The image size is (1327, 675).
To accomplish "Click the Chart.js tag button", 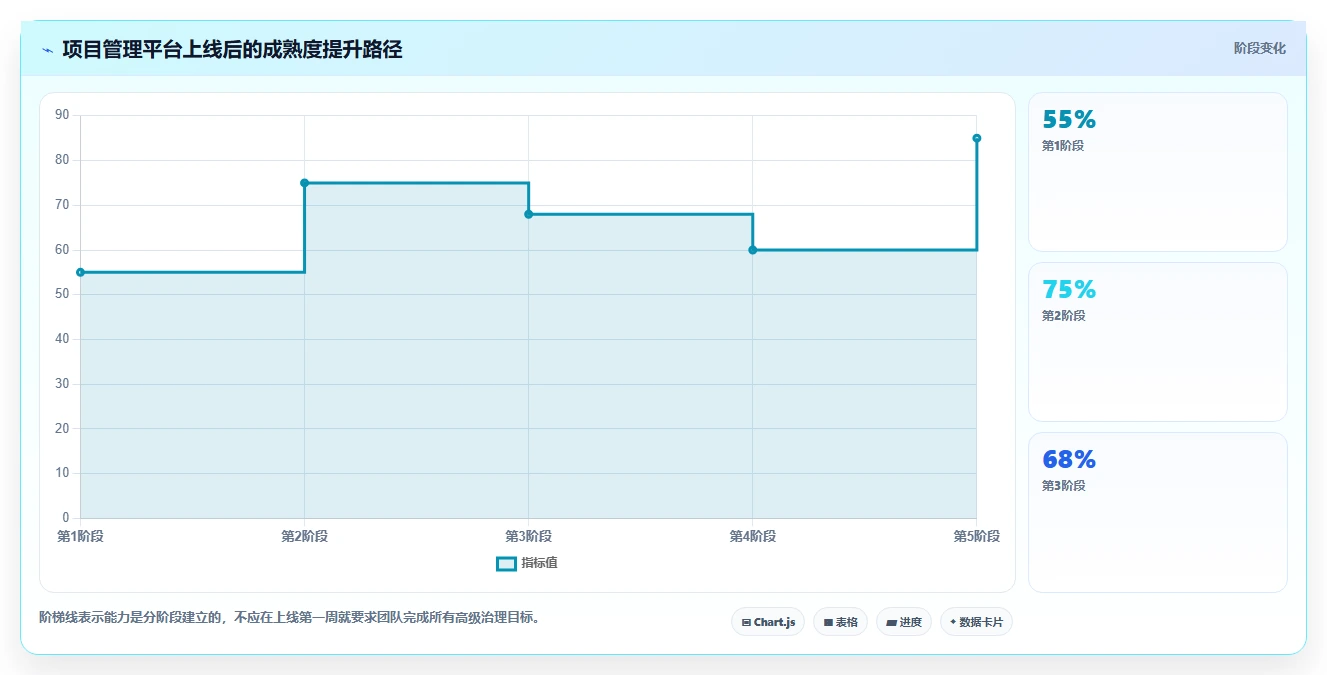I will click(768, 622).
